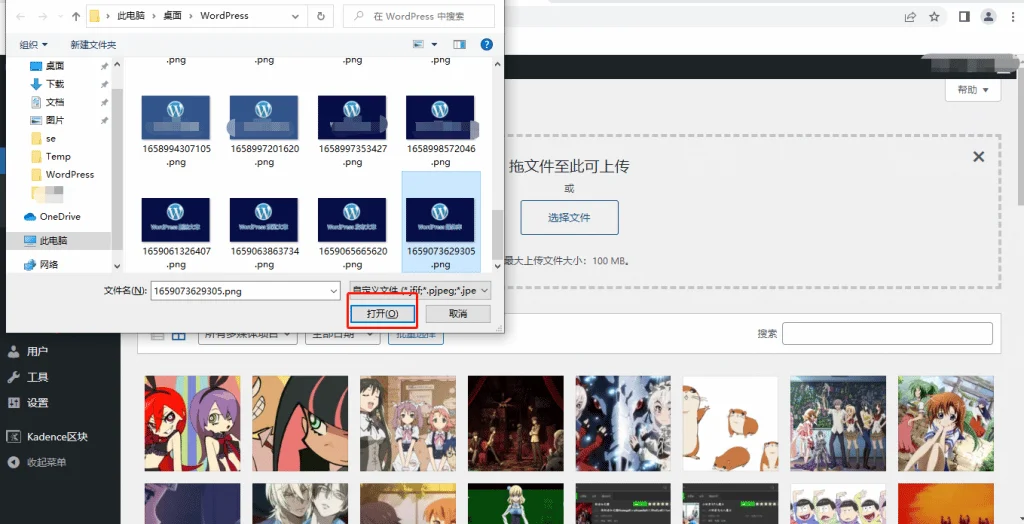
Task: Select 网络 in the navigation pane
Action: [x=49, y=265]
